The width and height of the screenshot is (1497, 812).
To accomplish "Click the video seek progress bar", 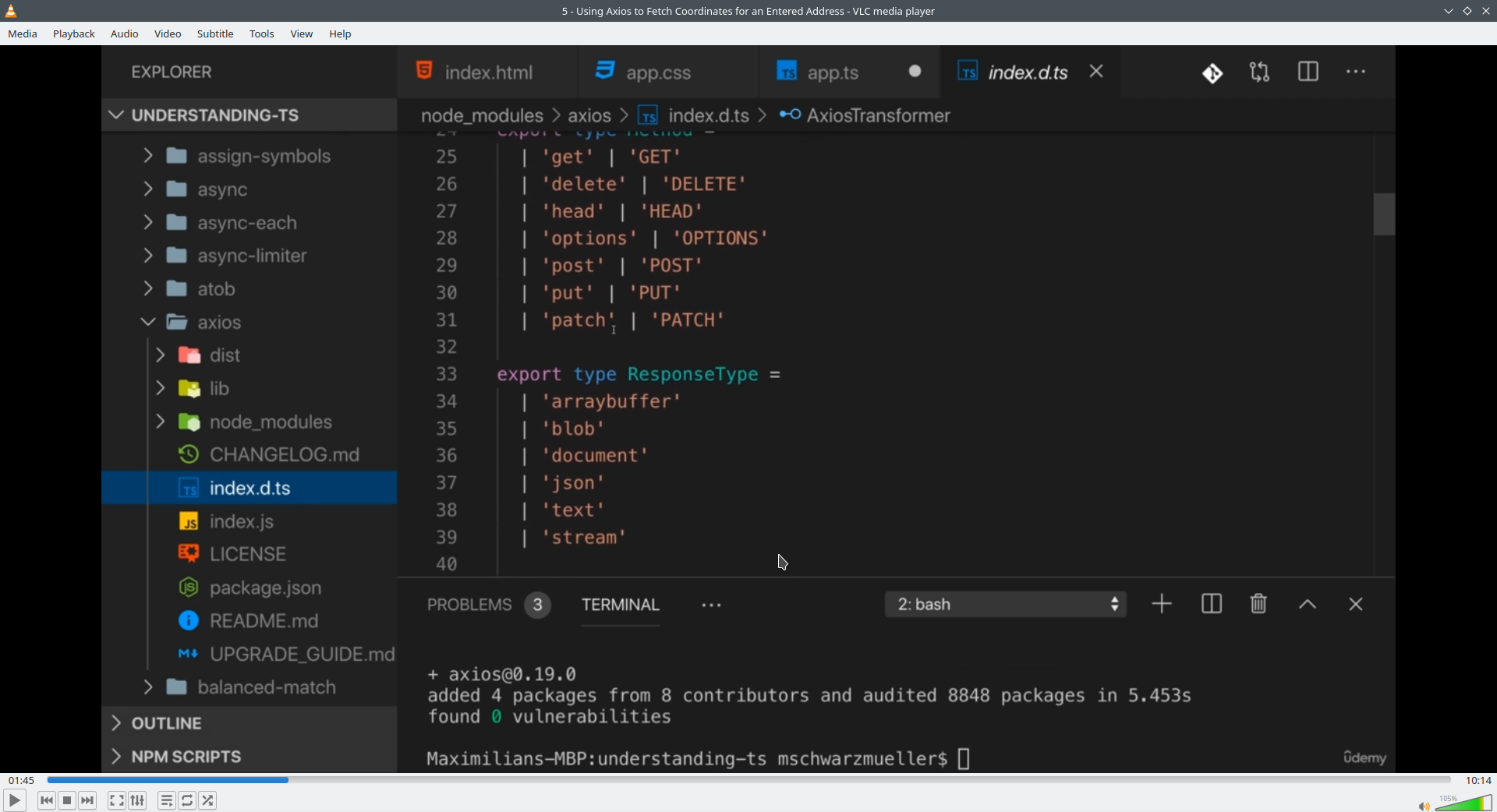I will [748, 780].
